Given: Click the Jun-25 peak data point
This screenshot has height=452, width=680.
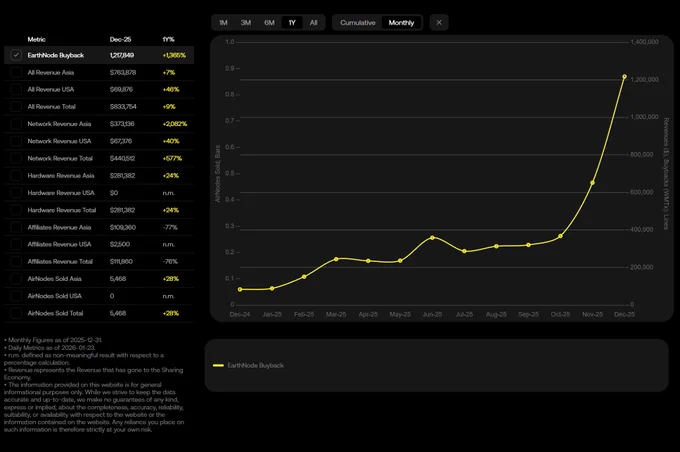Looking at the screenshot, I should click(432, 238).
